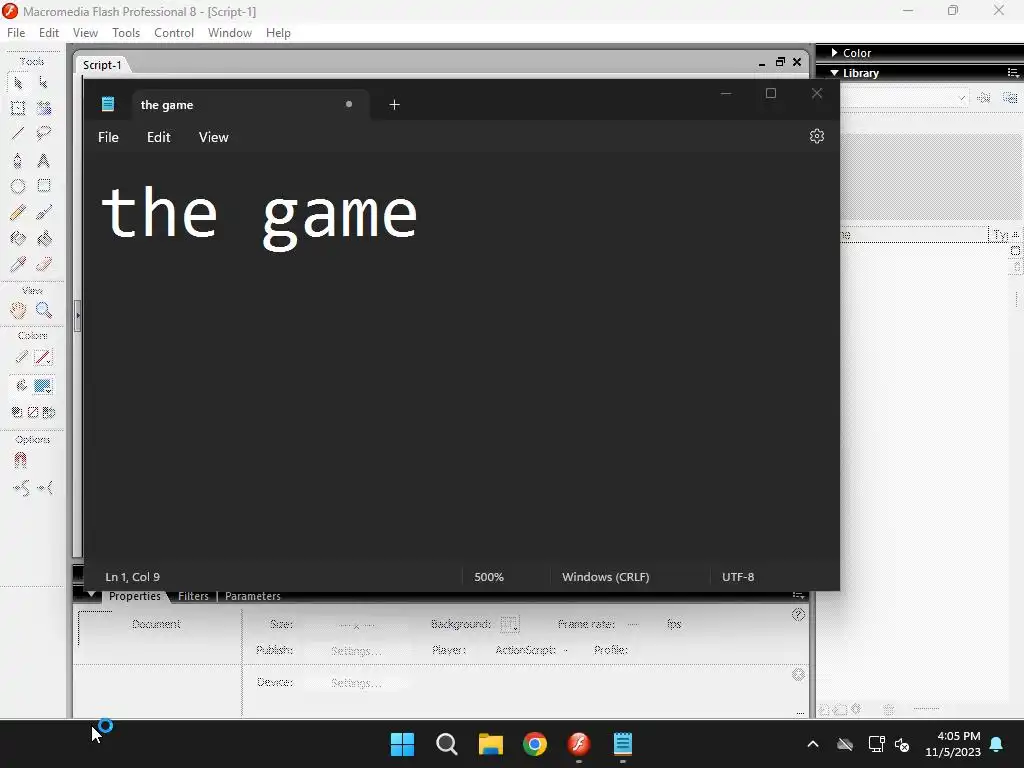Viewport: 1024px width, 768px height.
Task: Select the Paint Bucket tool
Action: pyautogui.click(x=44, y=238)
